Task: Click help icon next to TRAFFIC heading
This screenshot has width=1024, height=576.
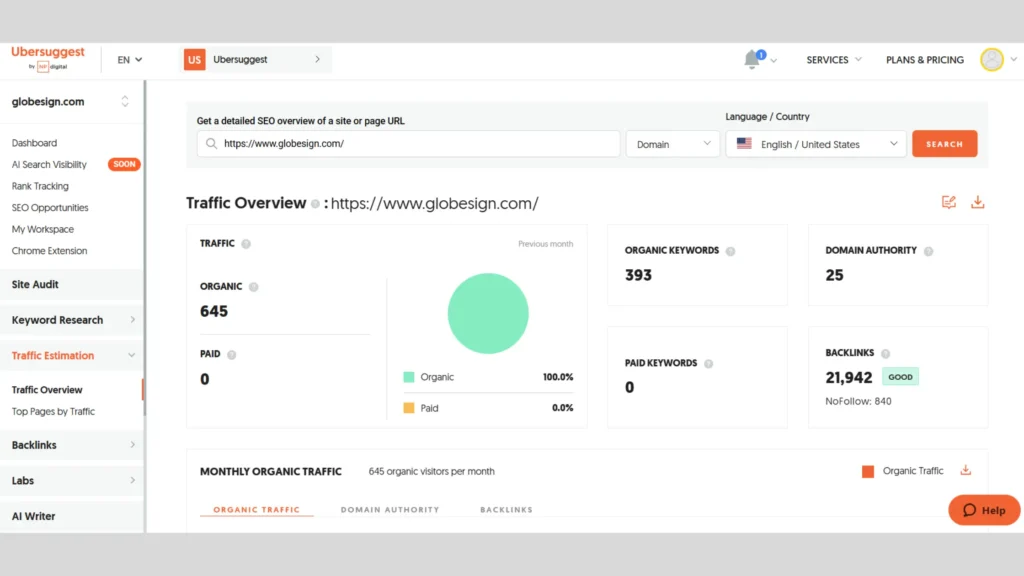Action: click(x=246, y=244)
